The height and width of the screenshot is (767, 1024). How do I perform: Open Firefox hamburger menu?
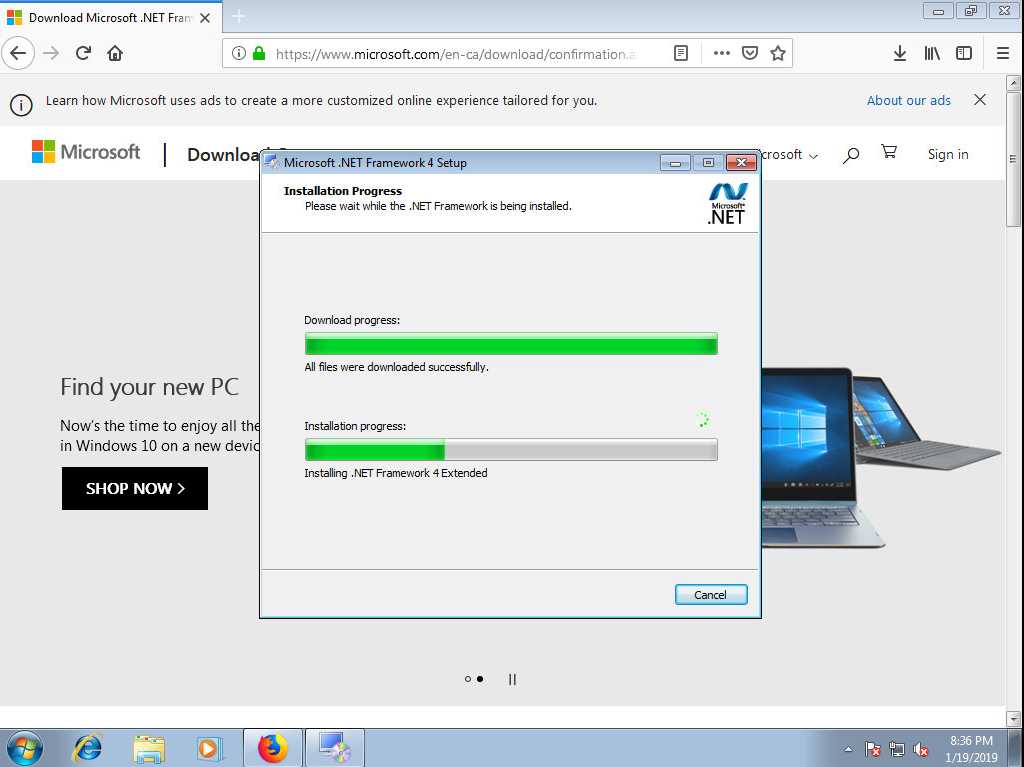[1003, 54]
